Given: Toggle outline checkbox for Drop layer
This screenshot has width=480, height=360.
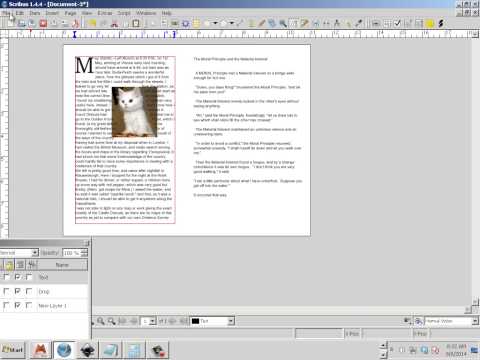Looking at the screenshot, I should [x=29, y=291].
